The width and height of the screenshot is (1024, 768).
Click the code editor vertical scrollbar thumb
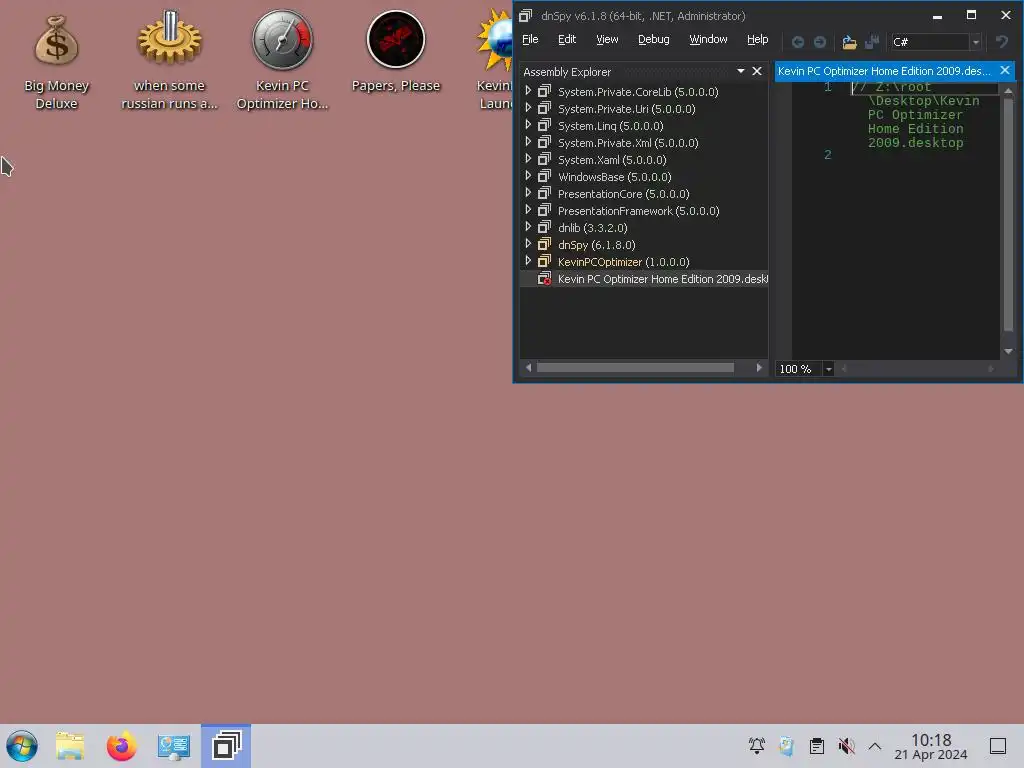pos(1008,213)
